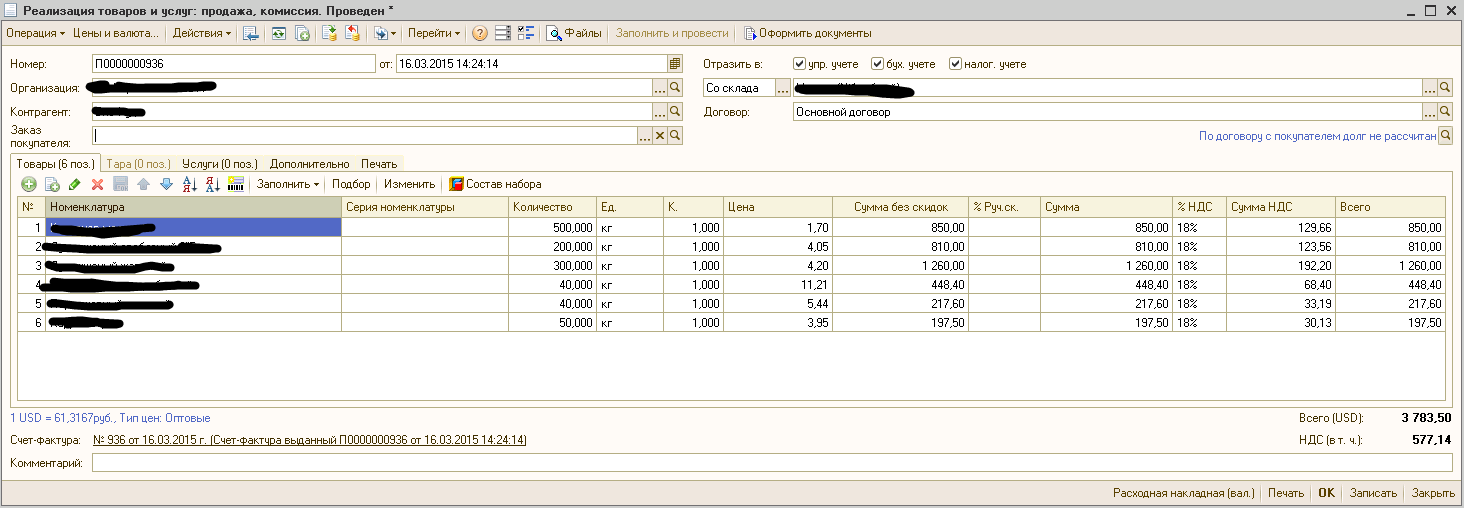Viewport: 1464px width, 508px height.
Task: Toggle the налог. учете checkbox
Action: click(x=956, y=64)
